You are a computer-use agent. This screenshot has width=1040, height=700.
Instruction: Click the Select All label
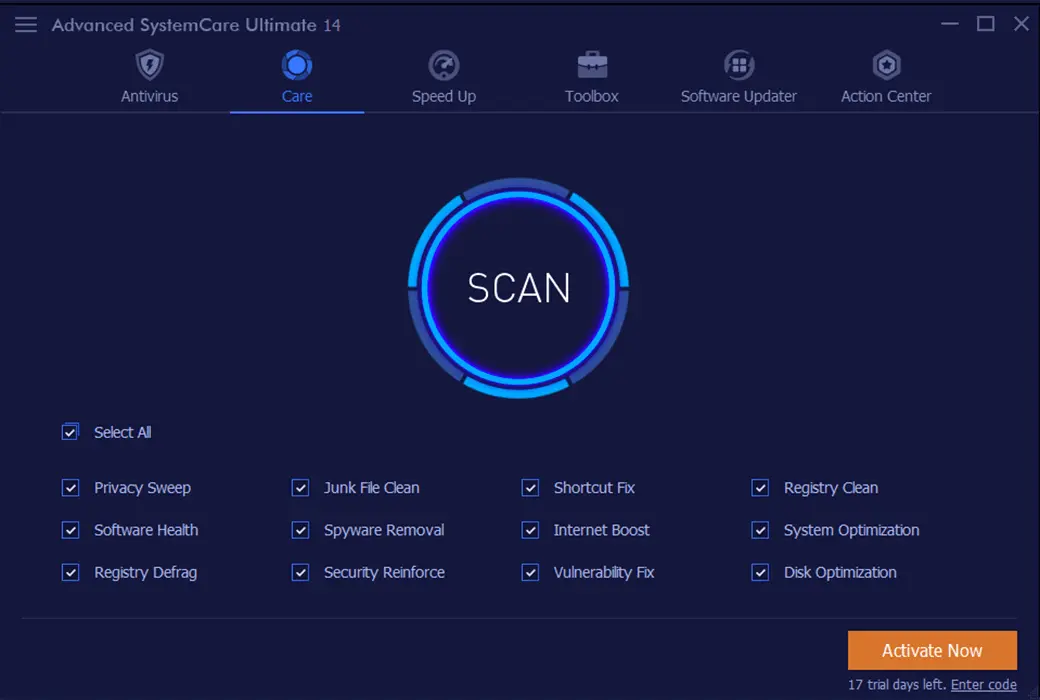123,433
